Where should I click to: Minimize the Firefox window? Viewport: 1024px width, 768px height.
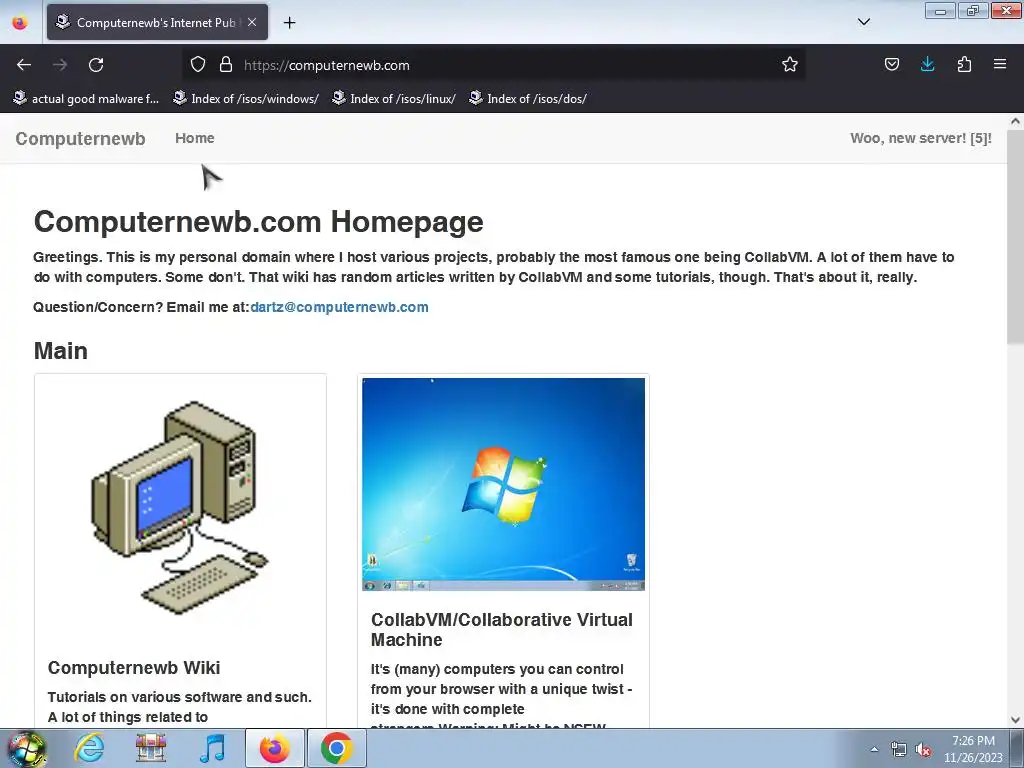940,10
